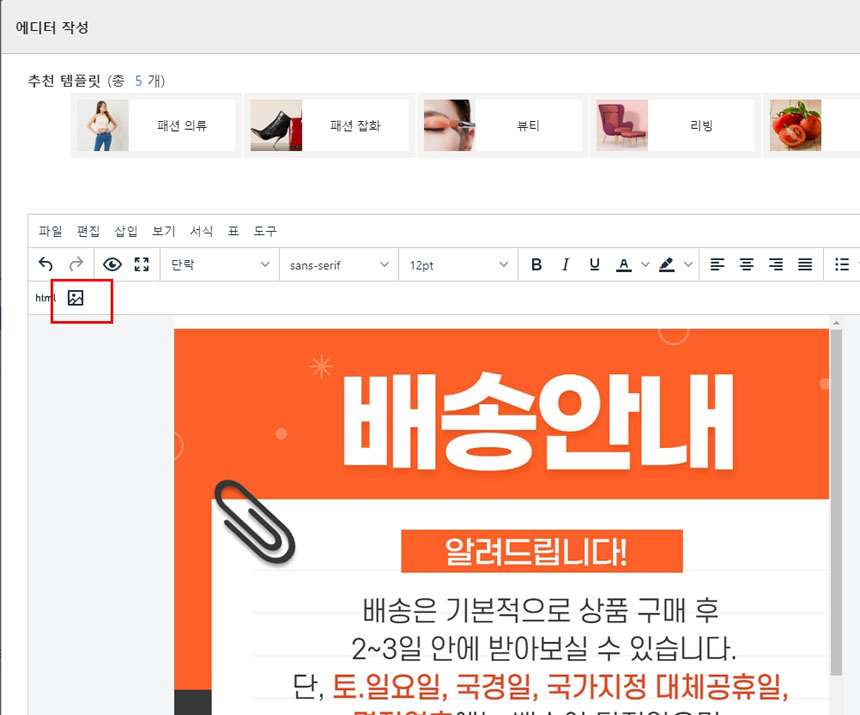The height and width of the screenshot is (715, 860).
Task: Align text left
Action: coord(717,264)
